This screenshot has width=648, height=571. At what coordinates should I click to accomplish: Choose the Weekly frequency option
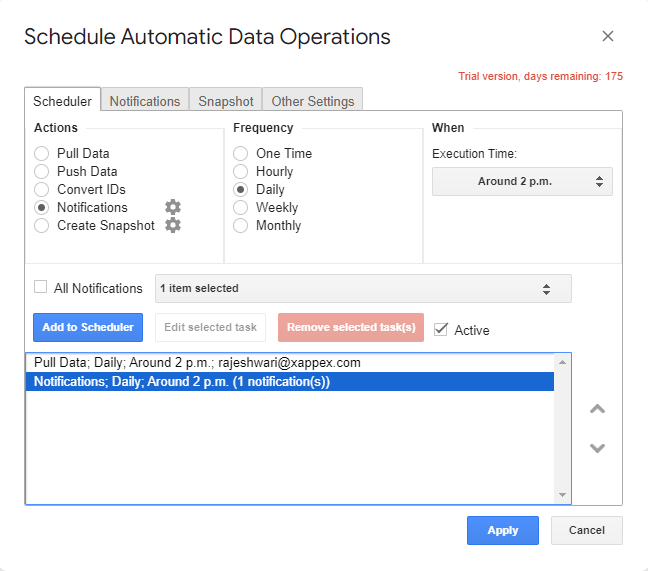(x=241, y=207)
